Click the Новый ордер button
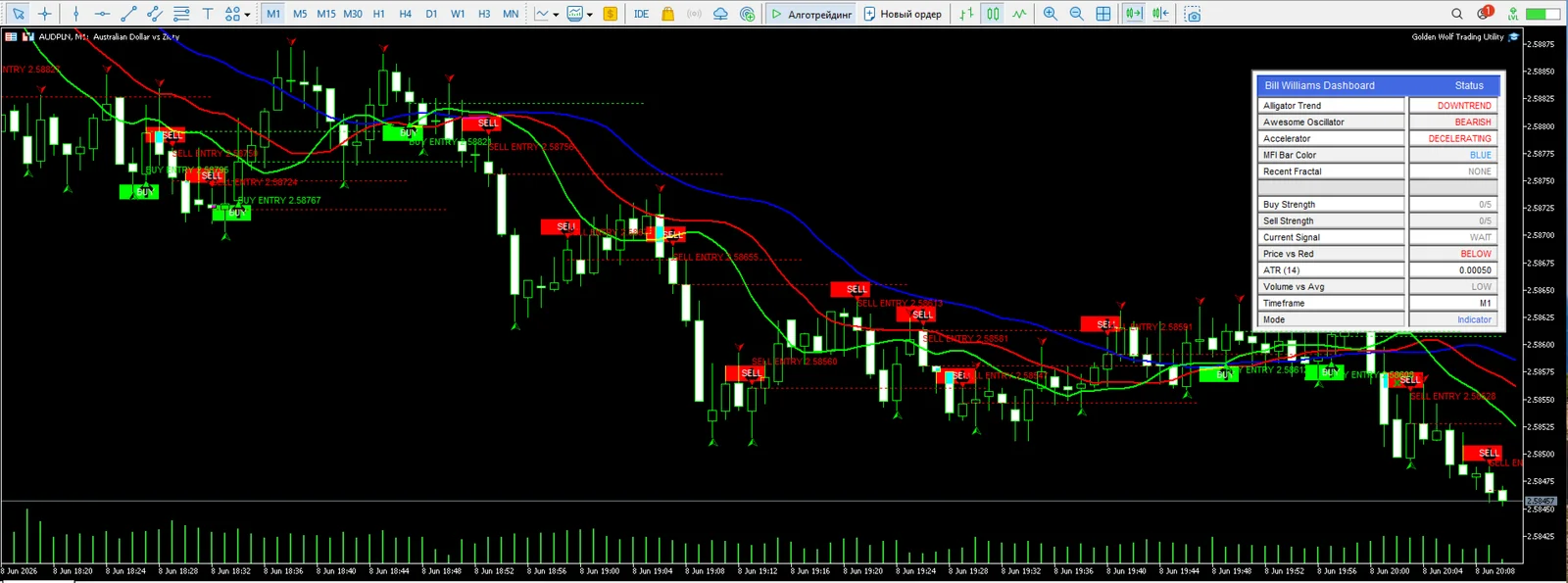1568x583 pixels. pyautogui.click(x=903, y=14)
